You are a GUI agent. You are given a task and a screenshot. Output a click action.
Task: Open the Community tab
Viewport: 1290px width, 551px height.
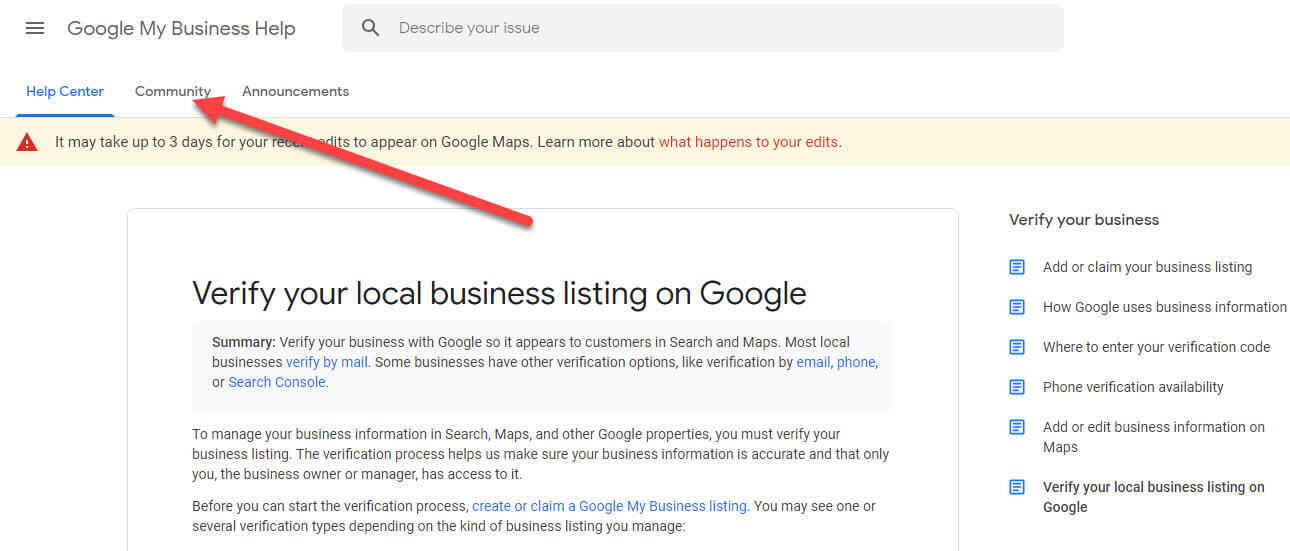(173, 92)
